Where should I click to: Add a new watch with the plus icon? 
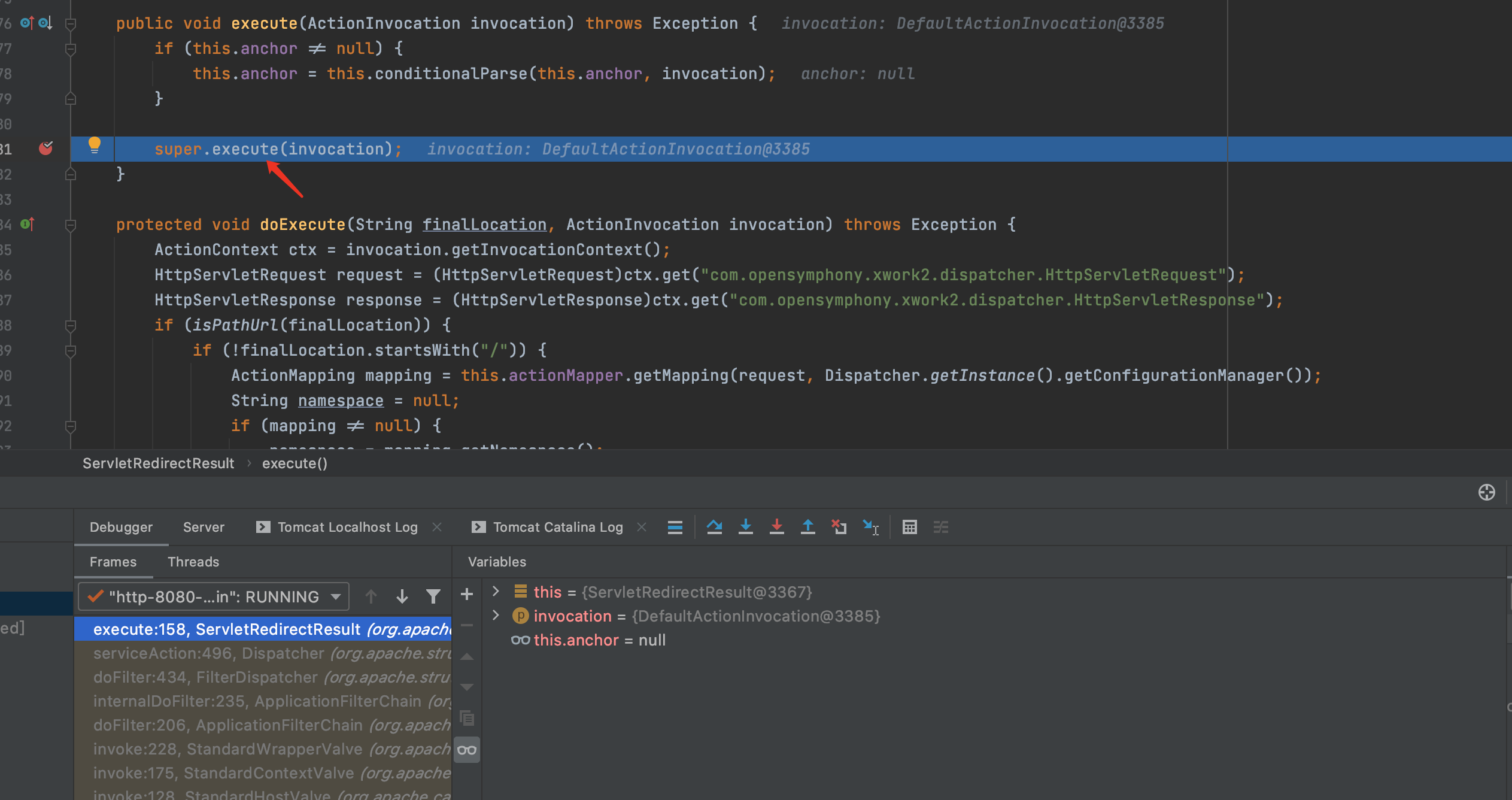pos(467,594)
